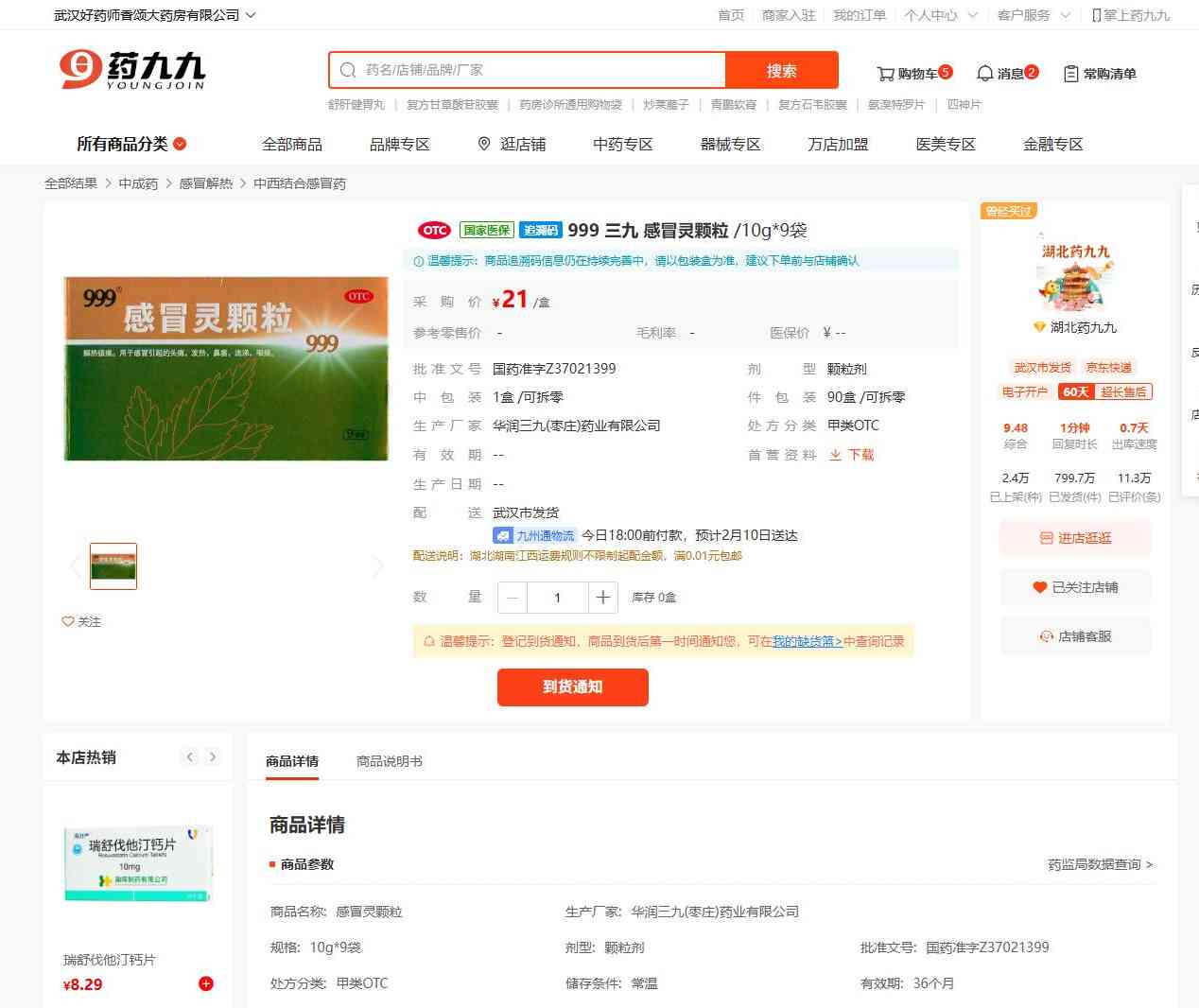Screen dimensions: 1199x1008
Task: Open the message bell notifications
Action: pos(984,74)
